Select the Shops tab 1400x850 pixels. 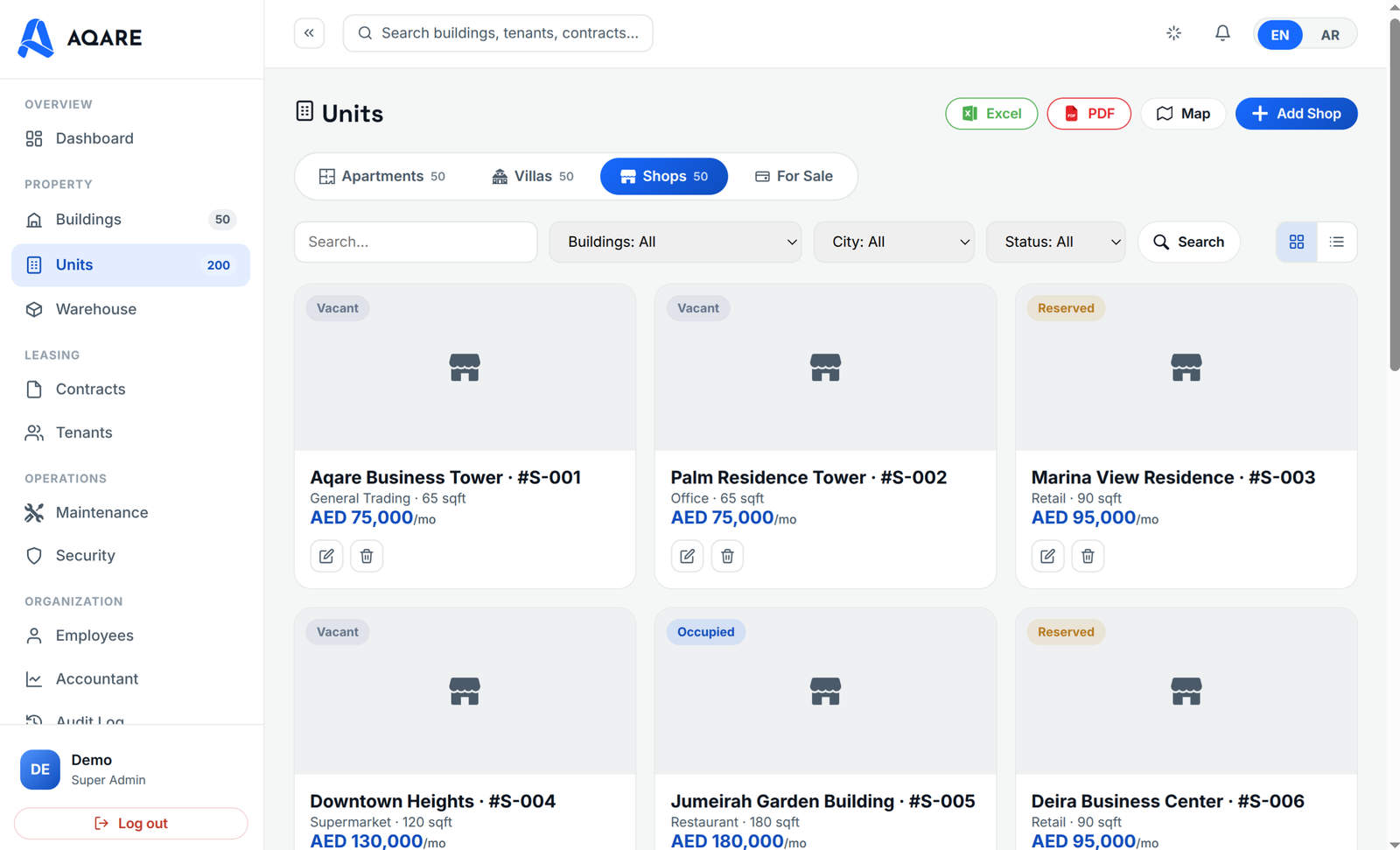point(664,176)
